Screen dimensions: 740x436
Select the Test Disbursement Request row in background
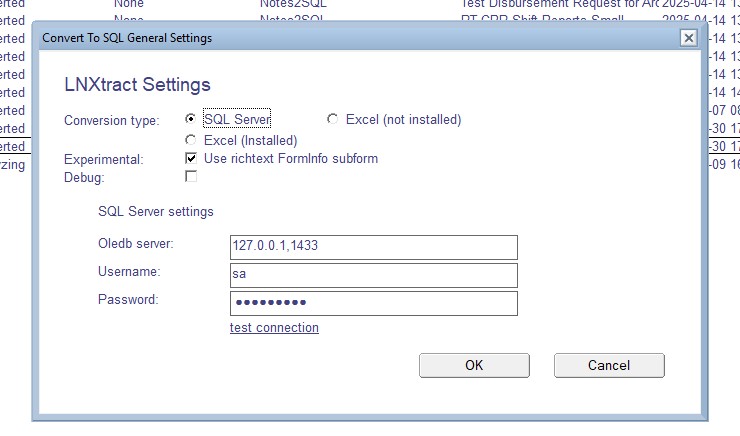[x=560, y=4]
